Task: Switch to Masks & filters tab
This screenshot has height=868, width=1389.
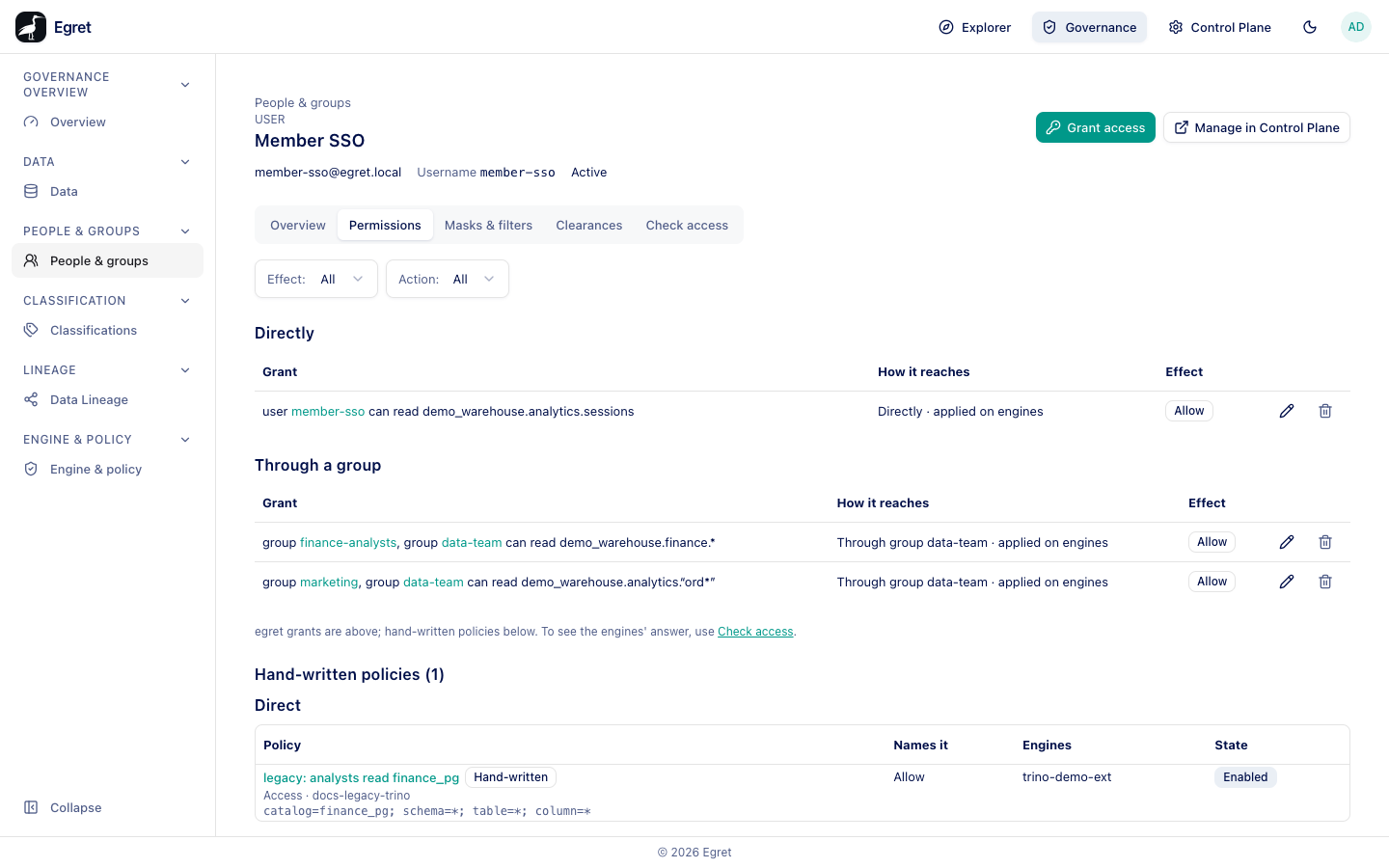Action: tap(488, 225)
